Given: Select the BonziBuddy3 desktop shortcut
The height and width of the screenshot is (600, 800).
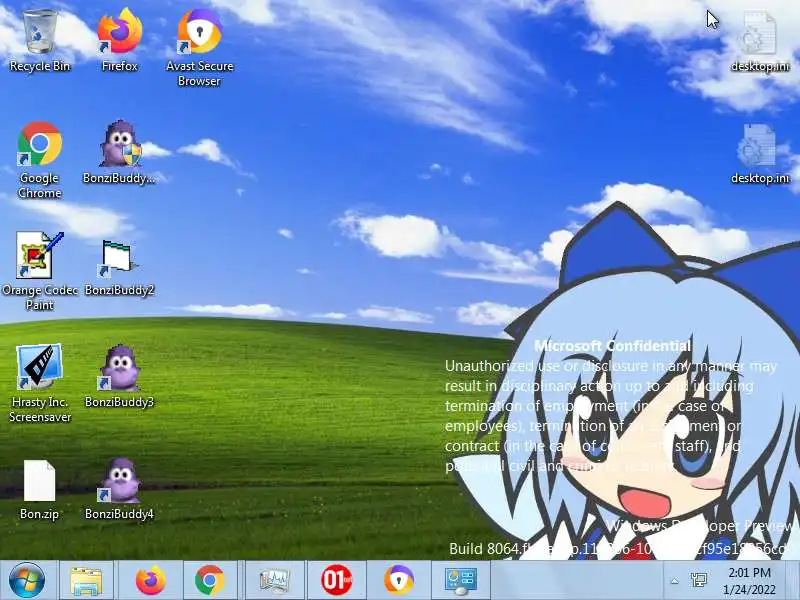Looking at the screenshot, I should point(119,377).
